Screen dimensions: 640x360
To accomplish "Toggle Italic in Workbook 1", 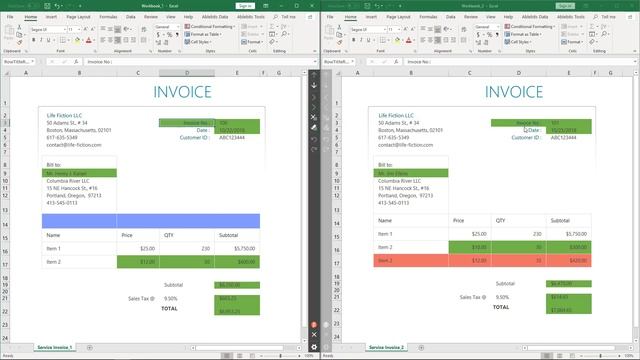I will click(41, 40).
